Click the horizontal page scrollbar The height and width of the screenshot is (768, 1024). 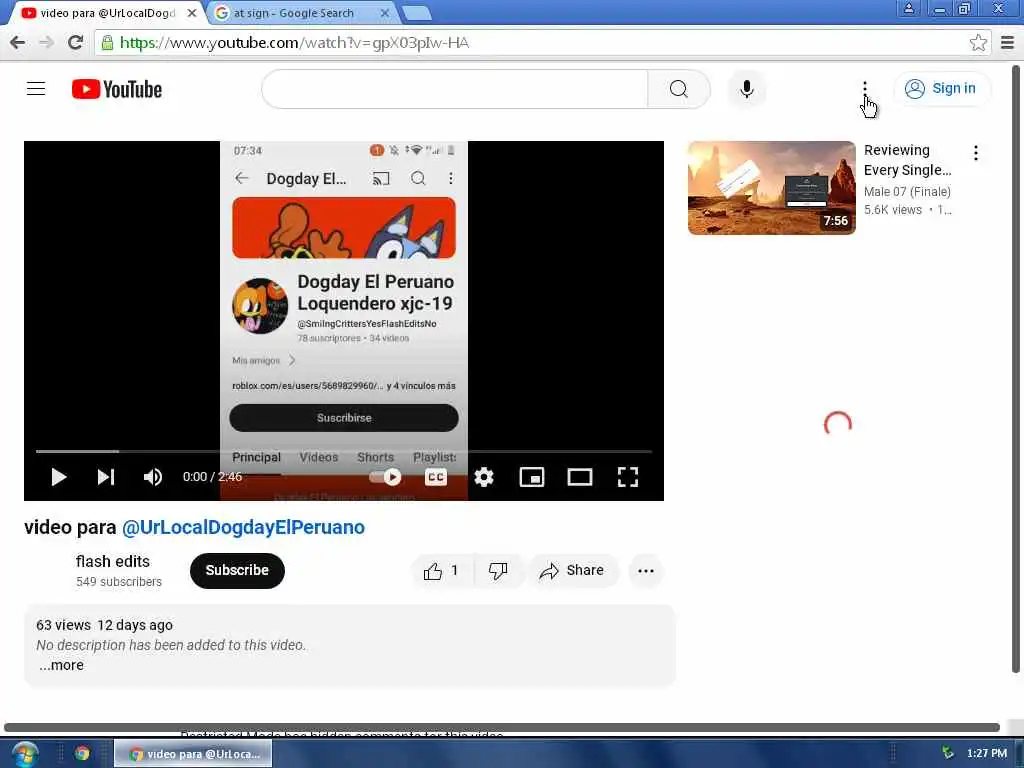(x=502, y=727)
